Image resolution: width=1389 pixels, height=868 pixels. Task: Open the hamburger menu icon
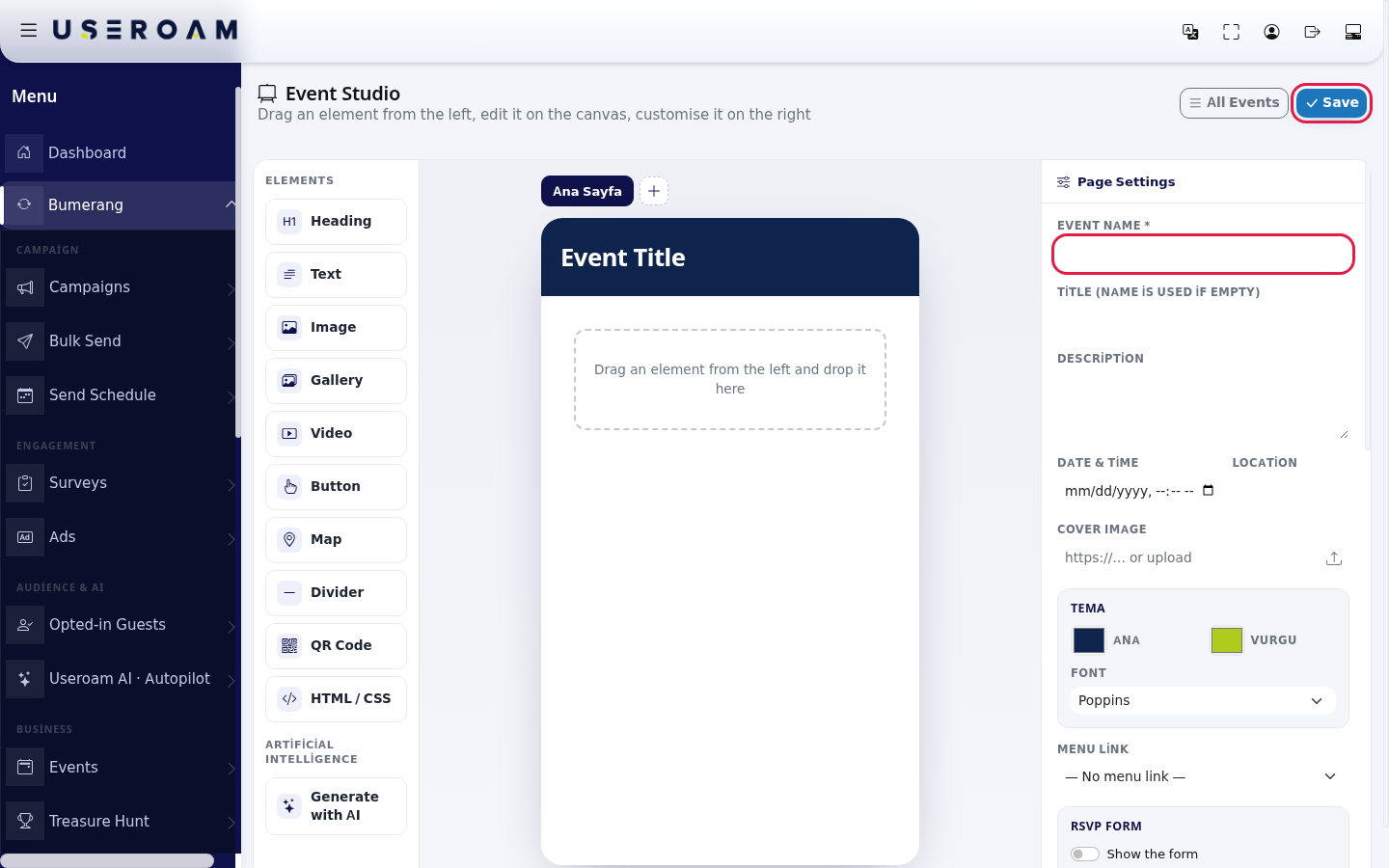click(x=29, y=31)
